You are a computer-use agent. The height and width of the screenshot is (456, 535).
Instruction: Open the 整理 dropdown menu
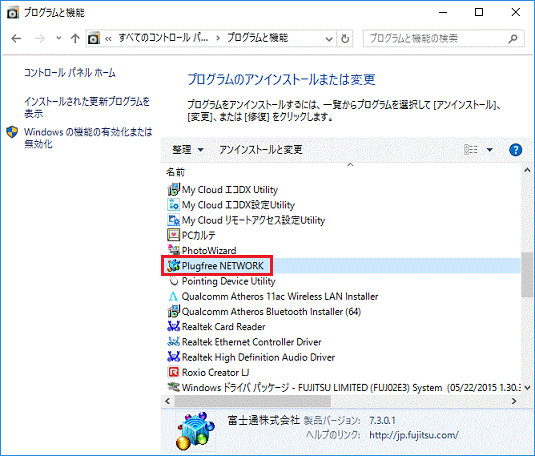click(188, 149)
